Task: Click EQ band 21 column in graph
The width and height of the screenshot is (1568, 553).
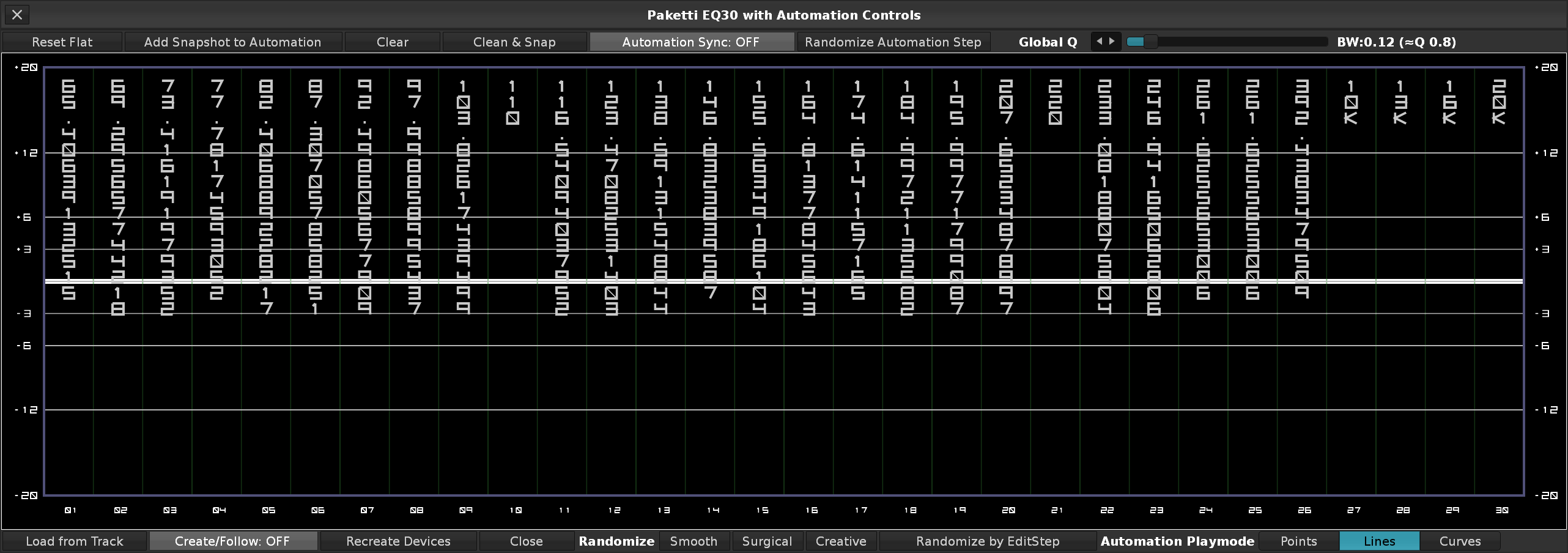Action: [1056, 281]
